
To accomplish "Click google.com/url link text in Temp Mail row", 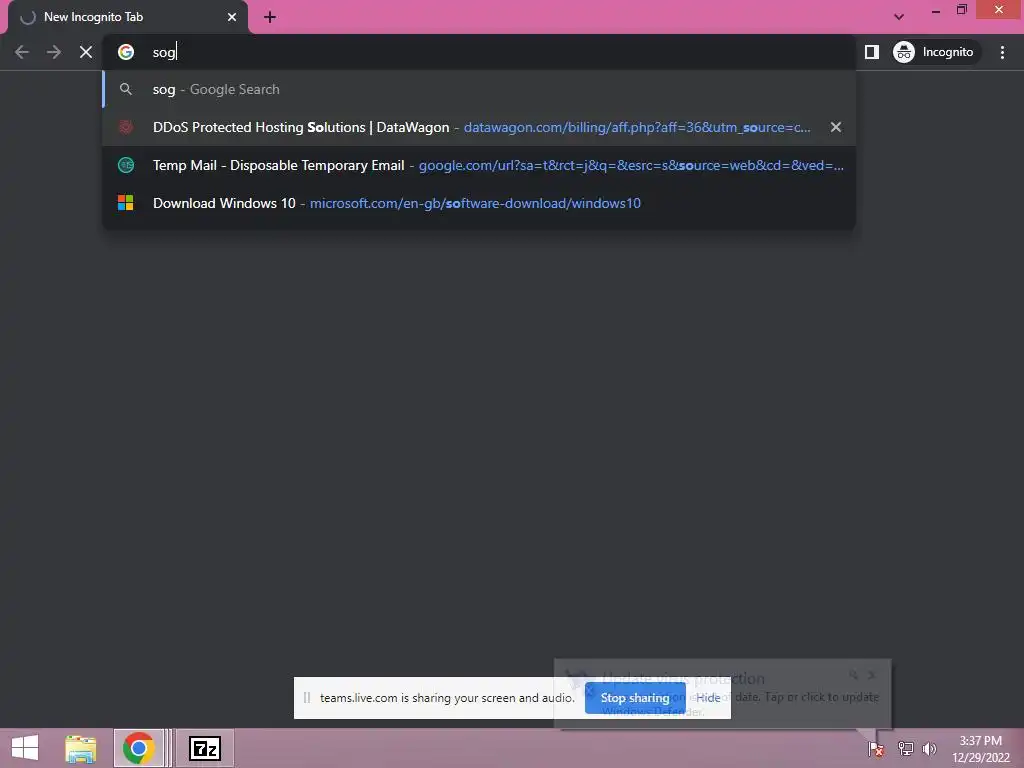I will pos(631,165).
